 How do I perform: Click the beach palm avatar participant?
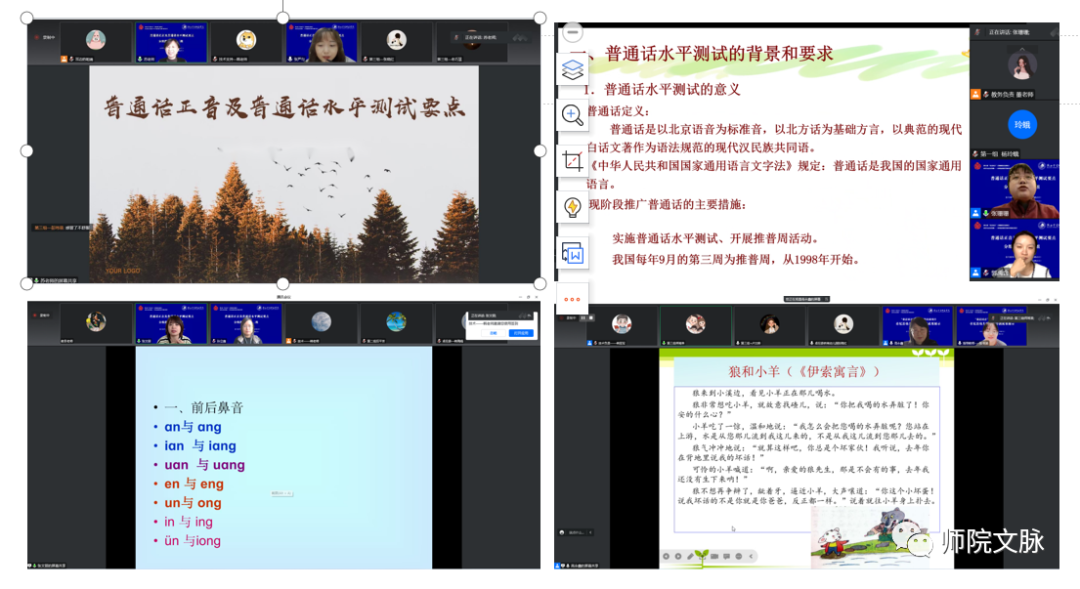pyautogui.click(x=397, y=322)
